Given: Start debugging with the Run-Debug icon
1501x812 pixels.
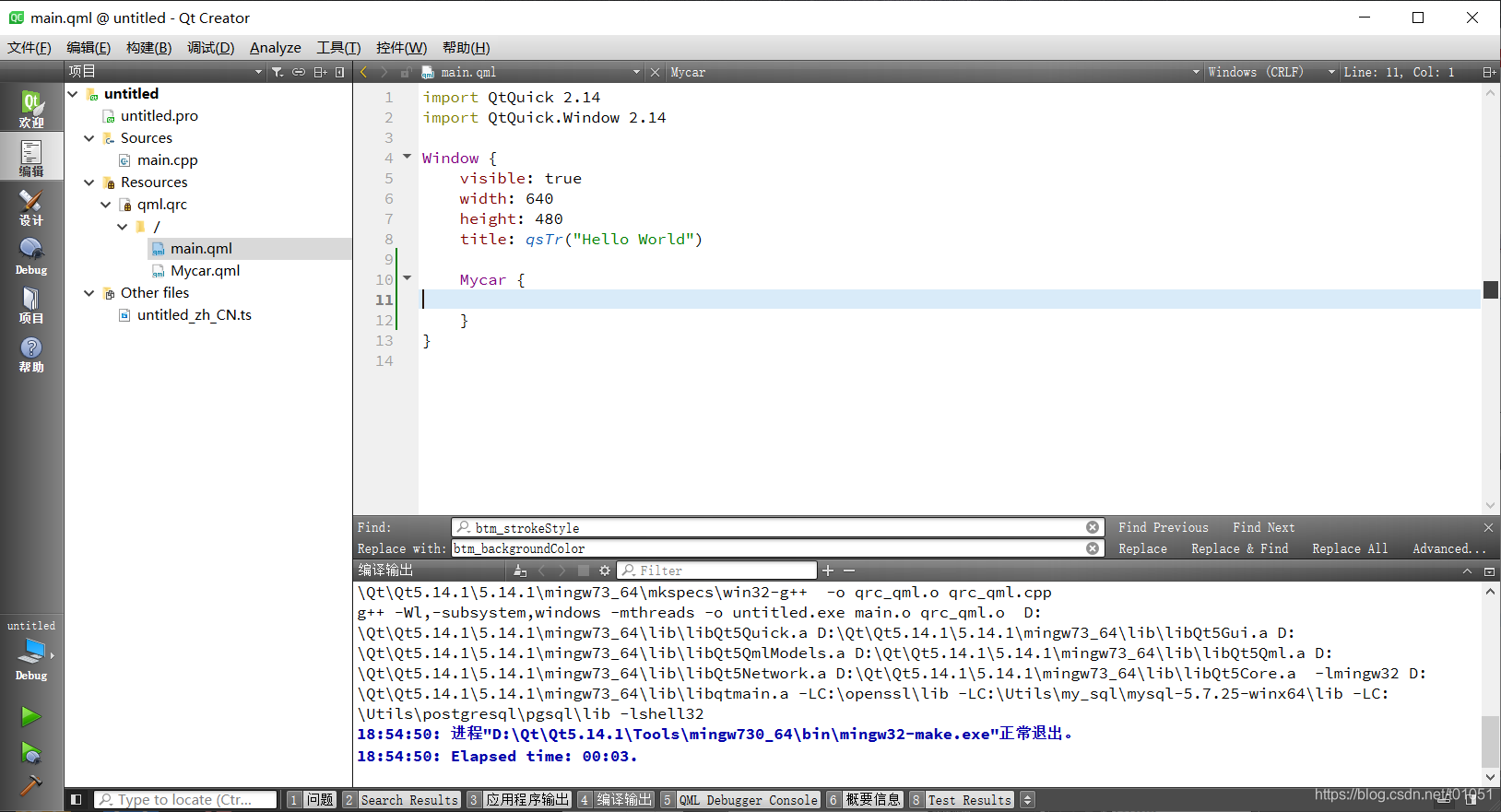Looking at the screenshot, I should 31,753.
